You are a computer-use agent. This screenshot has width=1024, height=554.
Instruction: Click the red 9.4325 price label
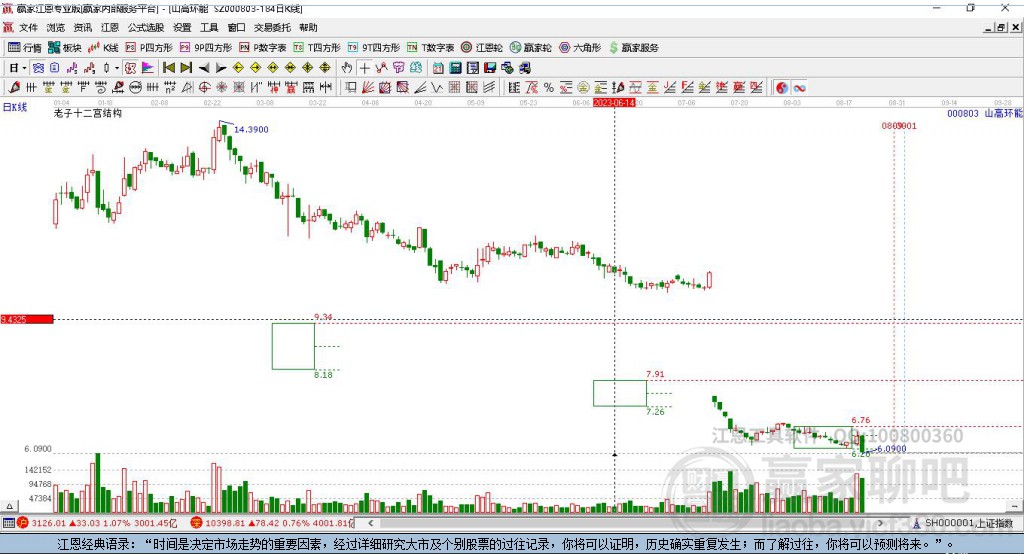point(27,319)
